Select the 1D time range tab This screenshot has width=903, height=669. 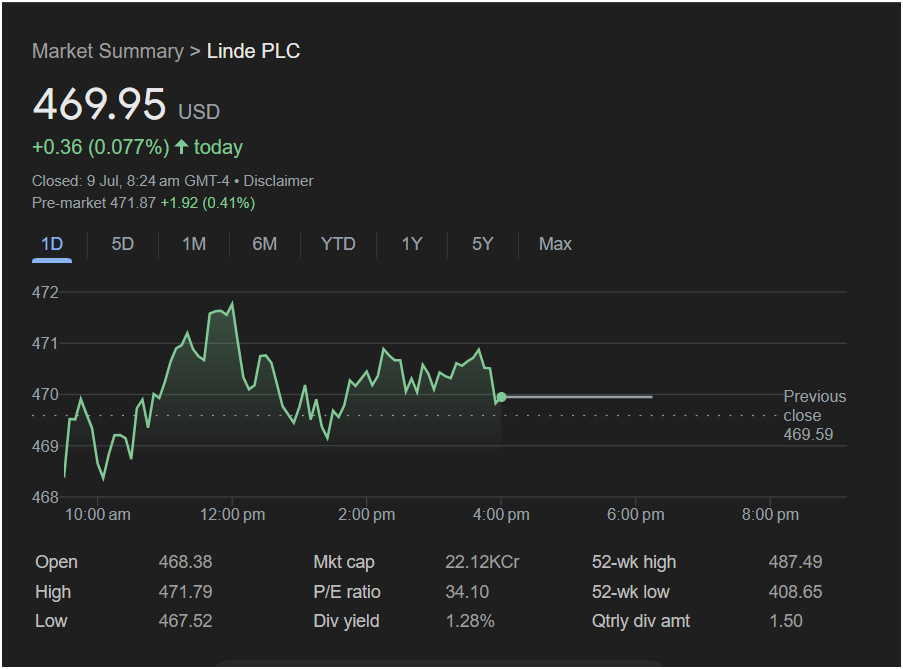pyautogui.click(x=52, y=244)
